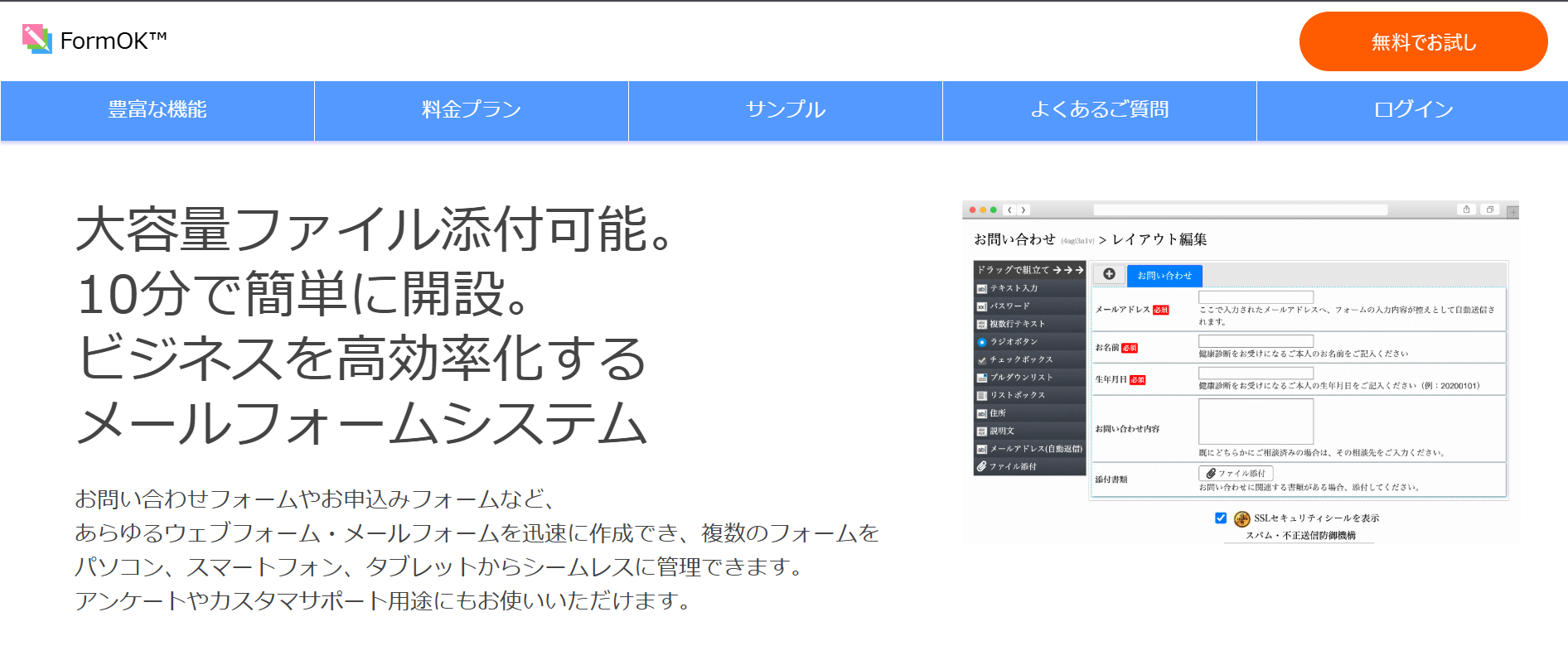Click the ファイル添付 upload button in preview form
The height and width of the screenshot is (665, 1568).
1236,473
